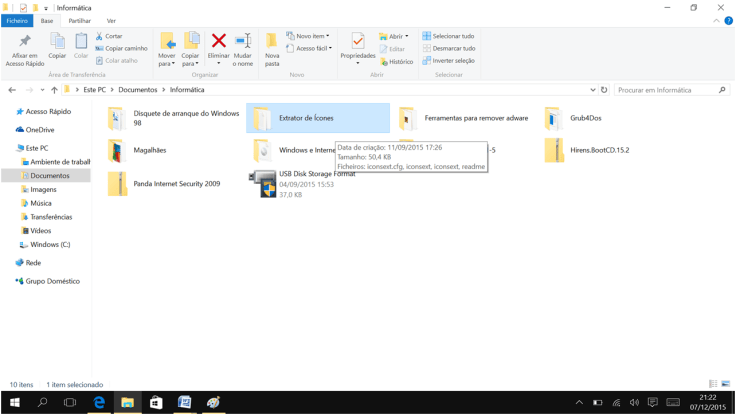Click Selecionar tudo in the ribbon
This screenshot has height=415, width=736.
pos(449,36)
